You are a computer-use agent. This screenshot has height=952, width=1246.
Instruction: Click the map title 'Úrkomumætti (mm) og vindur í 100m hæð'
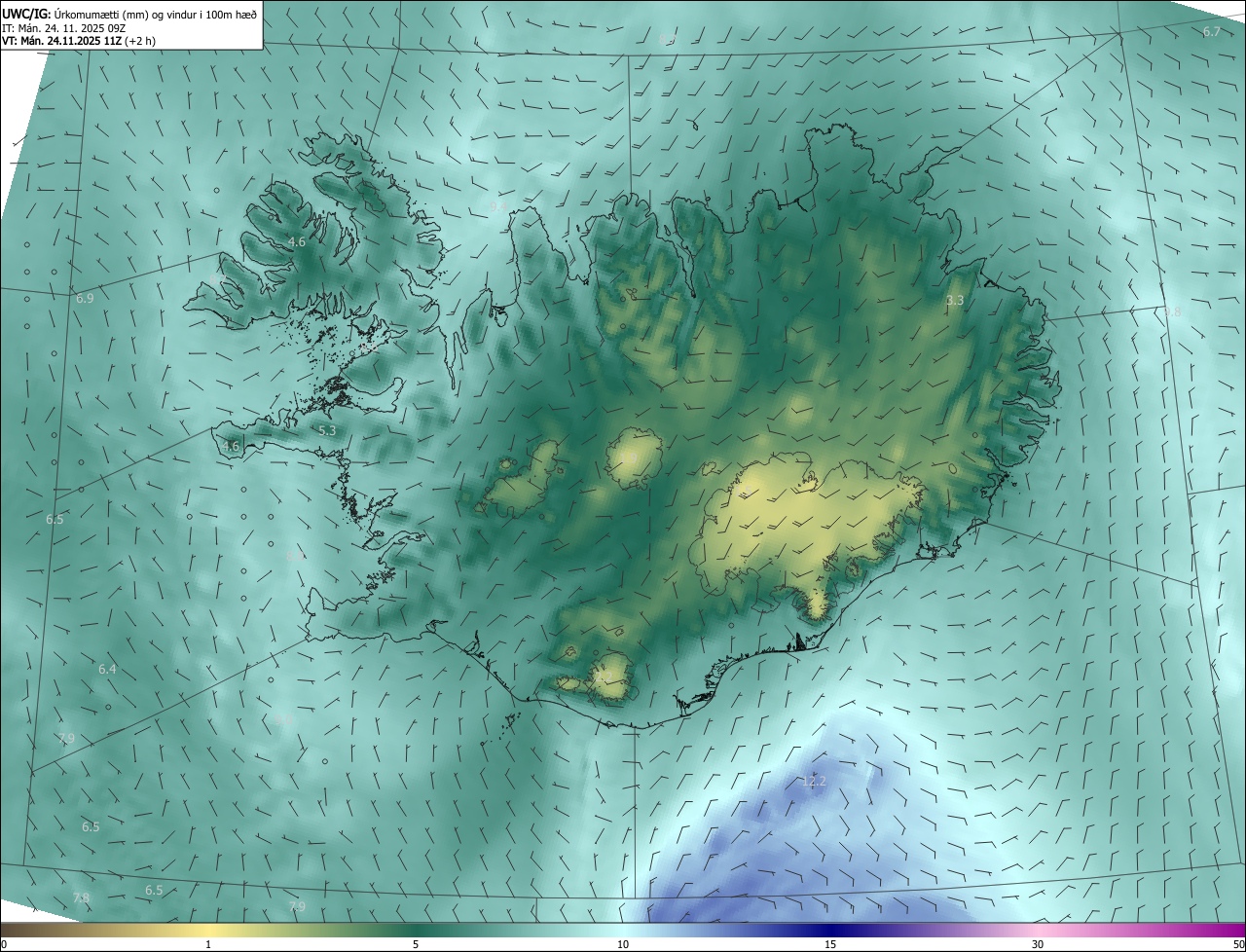[156, 14]
